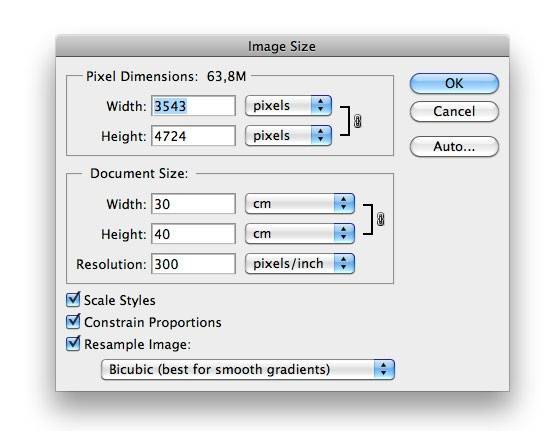
Task: Click the Resolution field showing 300
Action: tap(193, 264)
